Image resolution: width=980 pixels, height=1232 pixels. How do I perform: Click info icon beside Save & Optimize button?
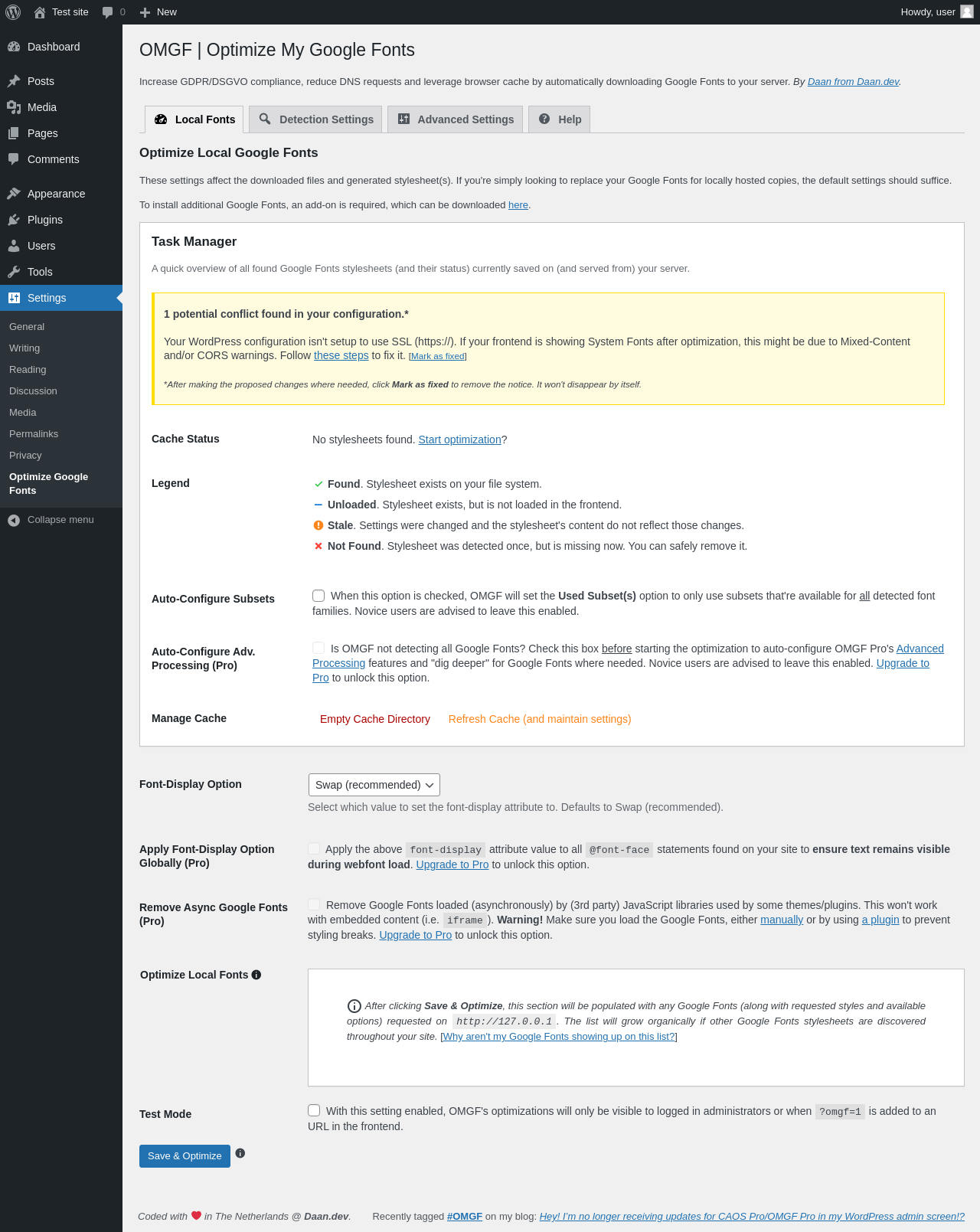(x=240, y=1153)
